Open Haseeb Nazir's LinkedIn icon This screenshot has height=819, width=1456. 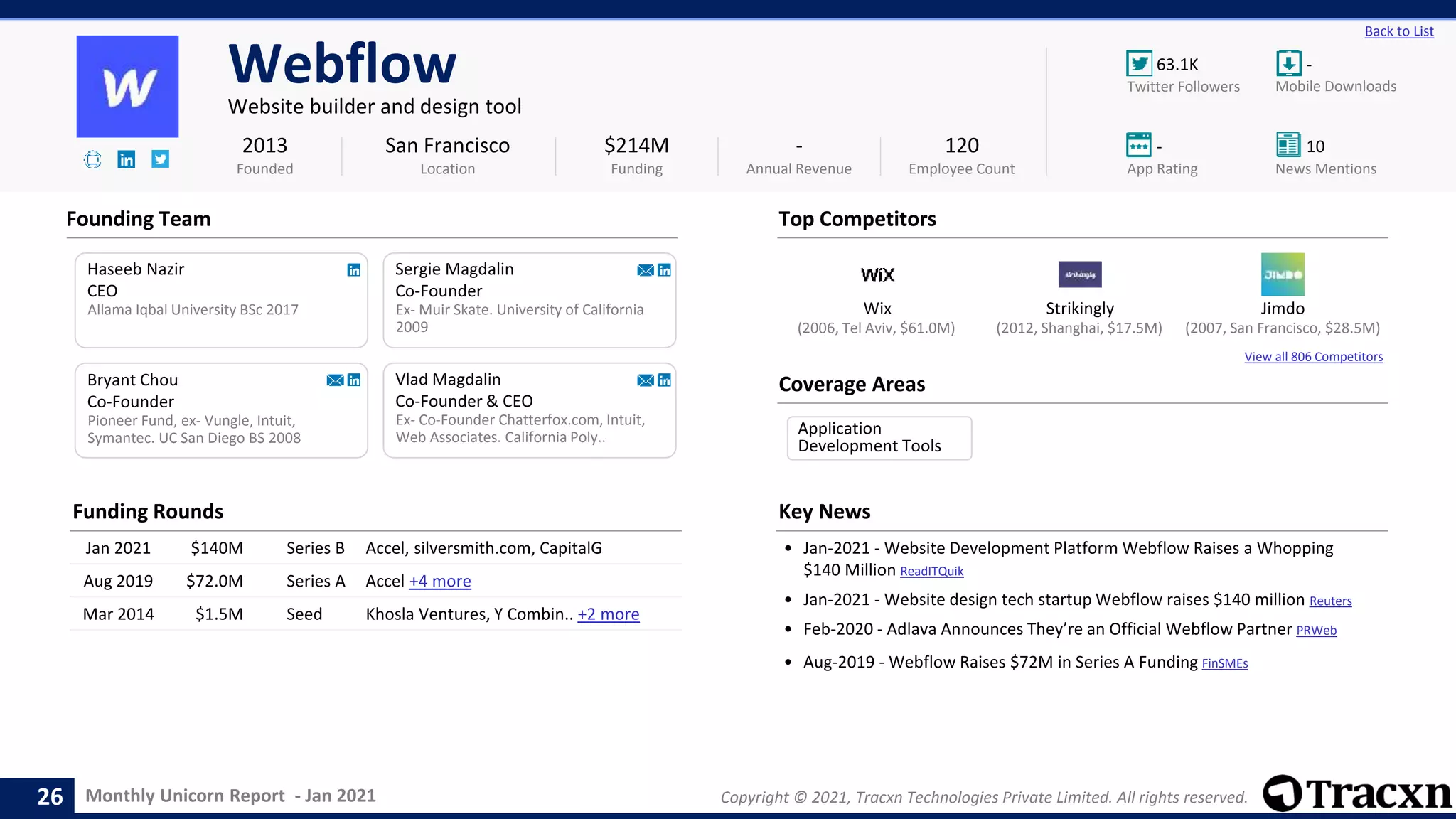tap(353, 270)
